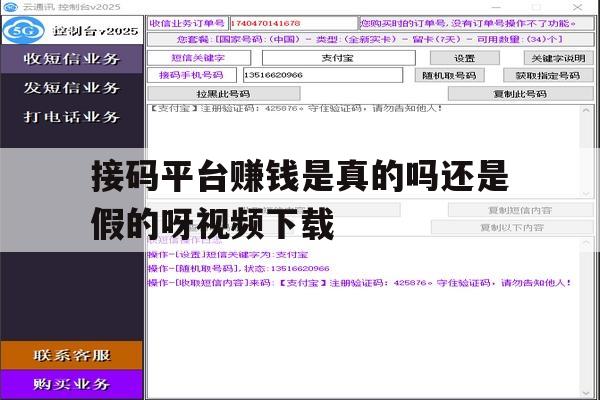Focus the 收信业务订单号 input field

293,23
